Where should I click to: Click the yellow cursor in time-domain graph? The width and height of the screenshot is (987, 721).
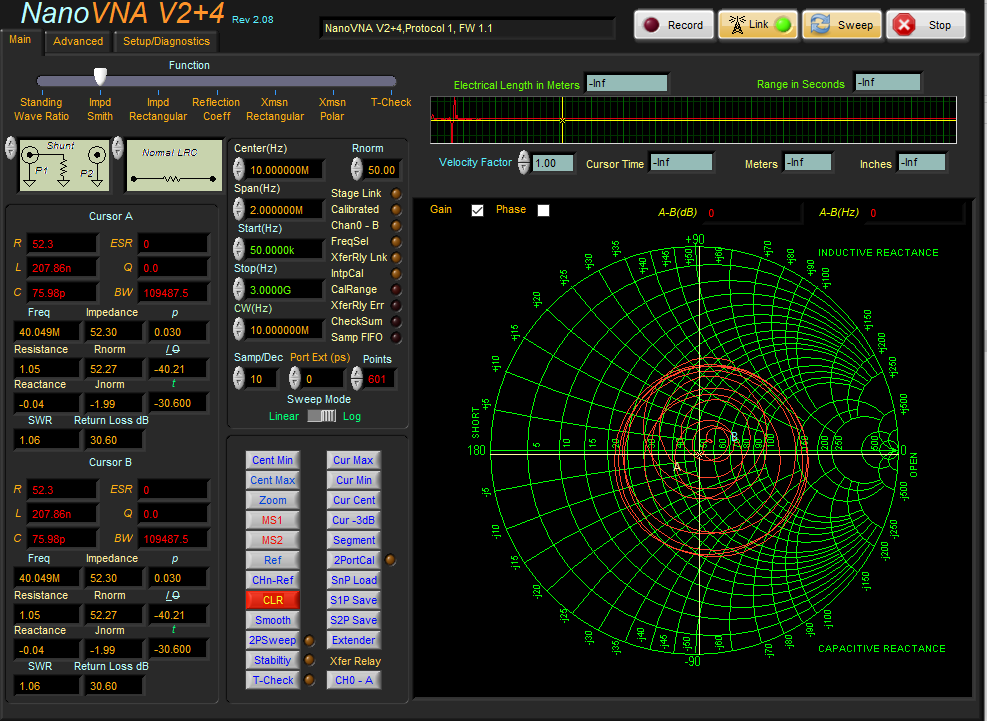point(562,120)
